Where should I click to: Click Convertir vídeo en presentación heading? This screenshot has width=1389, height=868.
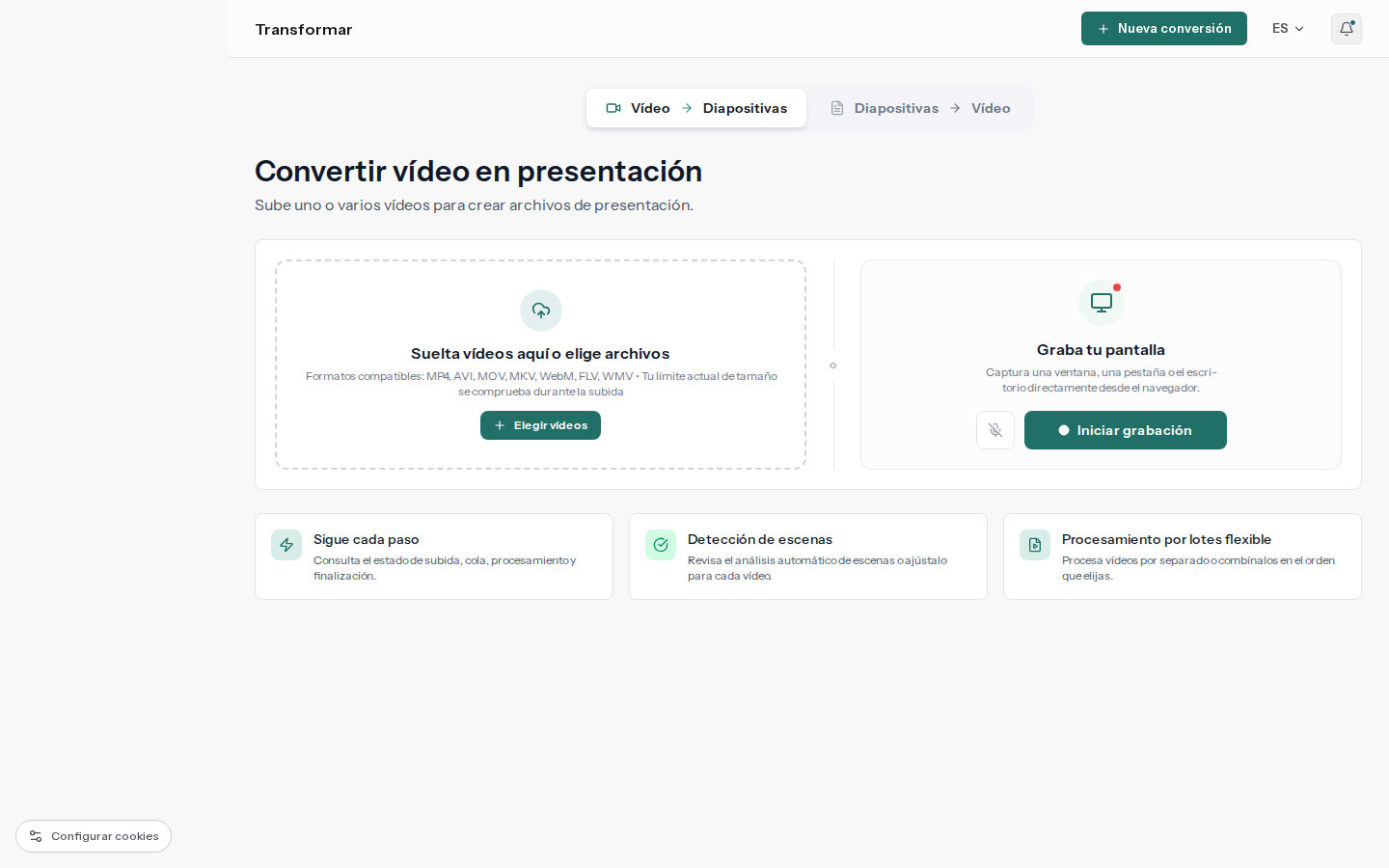[x=478, y=172]
